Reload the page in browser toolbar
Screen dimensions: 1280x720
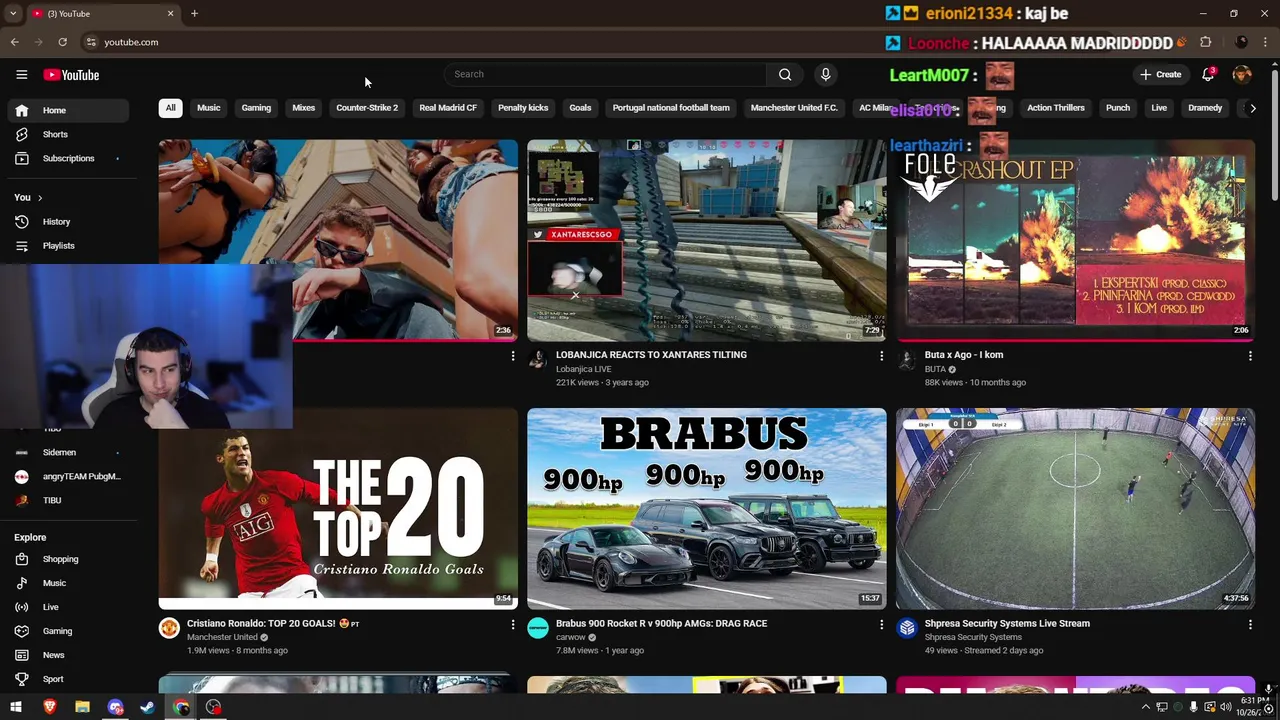(62, 42)
